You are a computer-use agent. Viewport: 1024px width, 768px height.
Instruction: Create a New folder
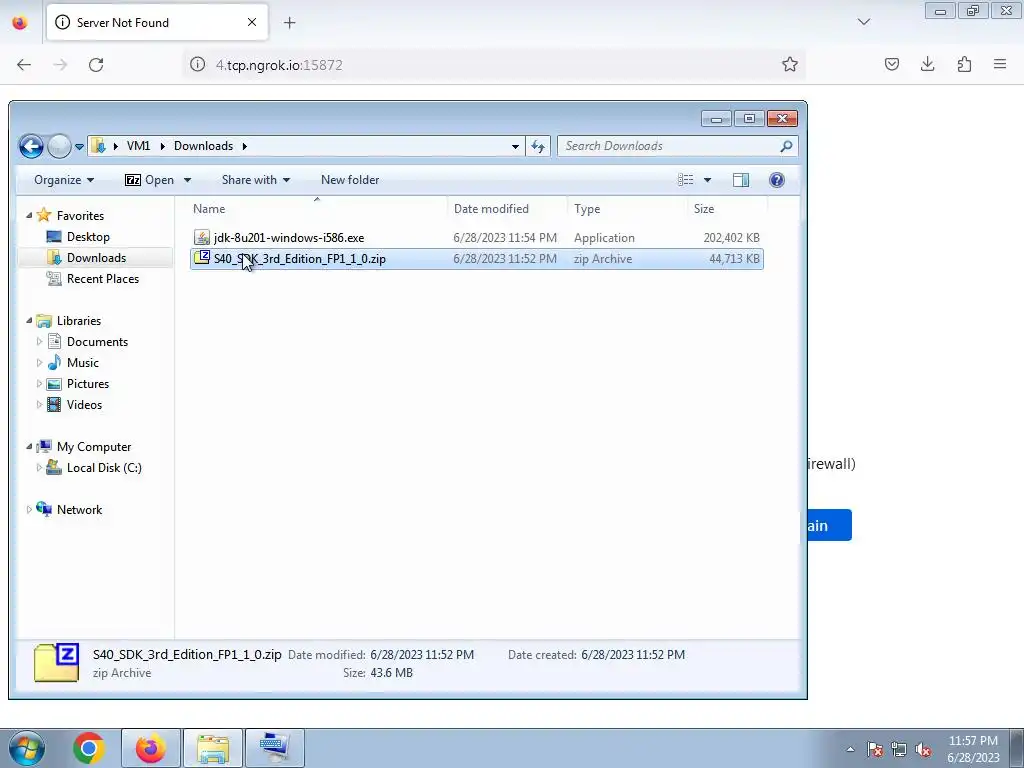tap(350, 180)
